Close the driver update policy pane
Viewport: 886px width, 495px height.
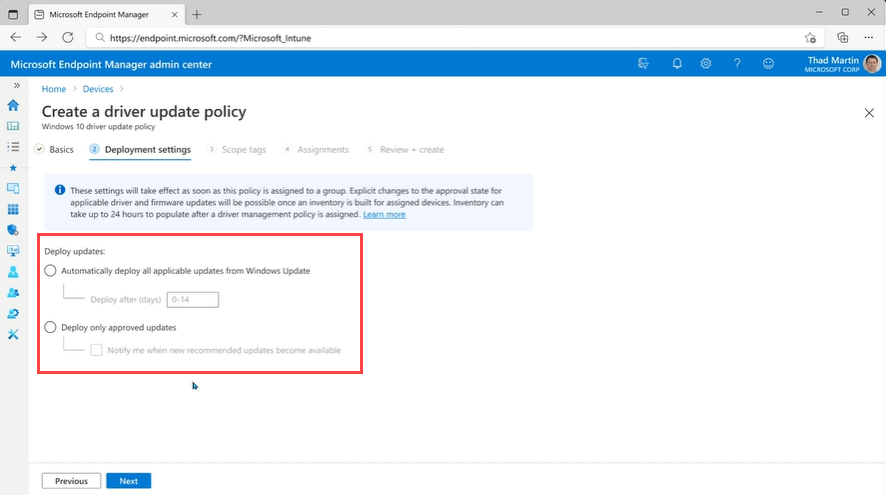pyautogui.click(x=869, y=113)
